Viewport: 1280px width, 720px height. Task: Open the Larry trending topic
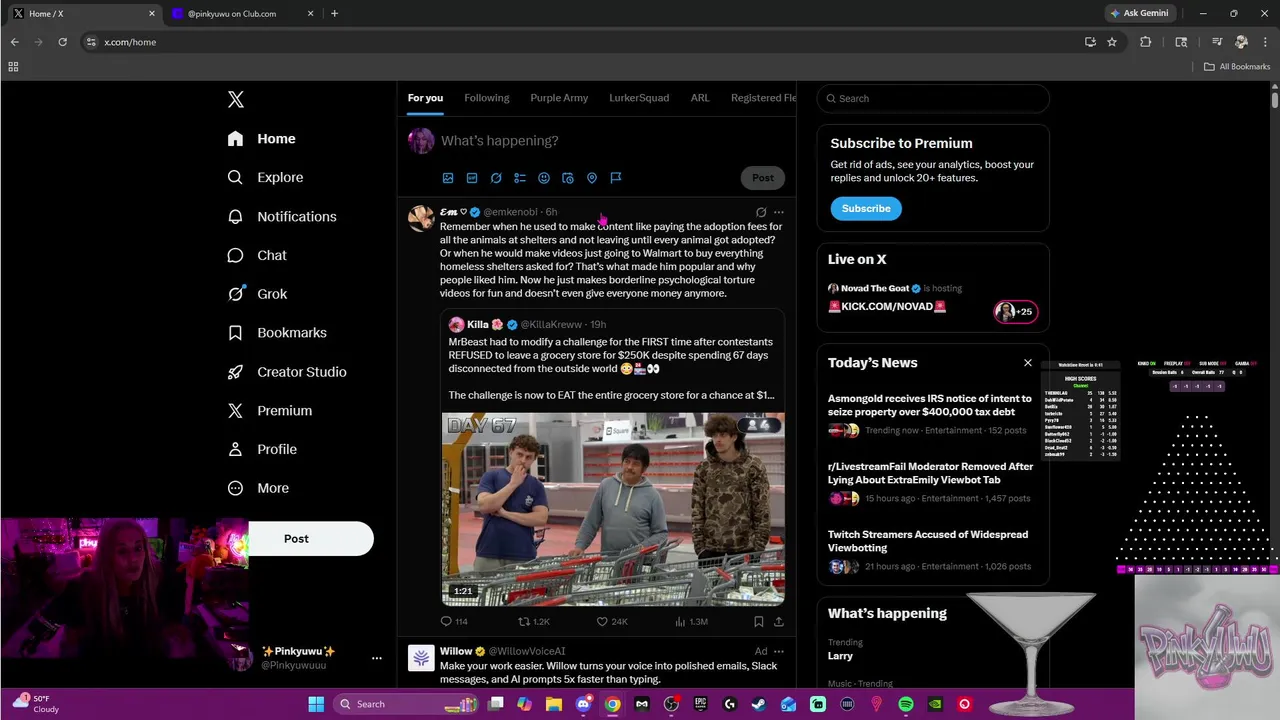(x=840, y=656)
